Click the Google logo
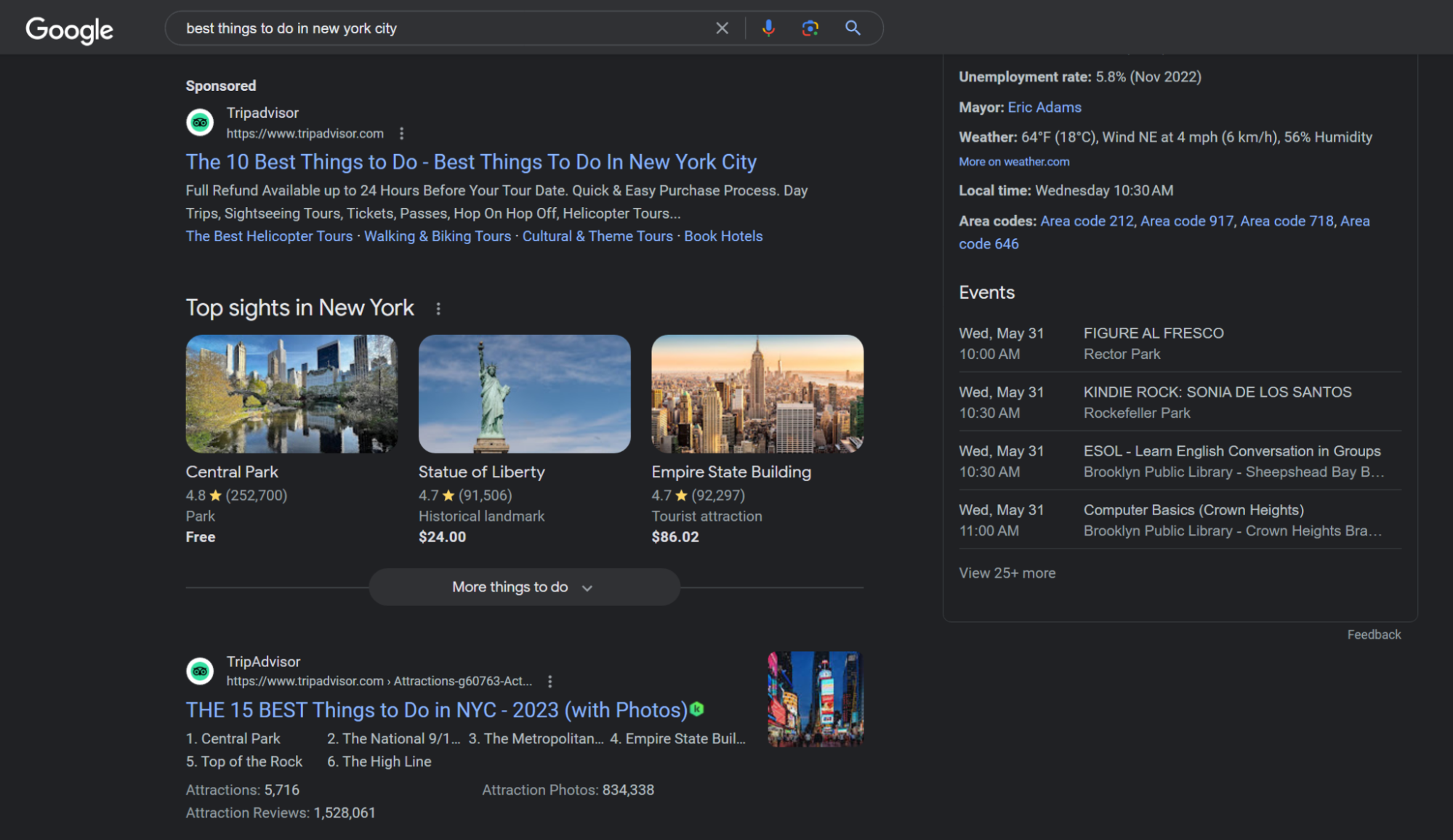The width and height of the screenshot is (1453, 840). coord(70,30)
